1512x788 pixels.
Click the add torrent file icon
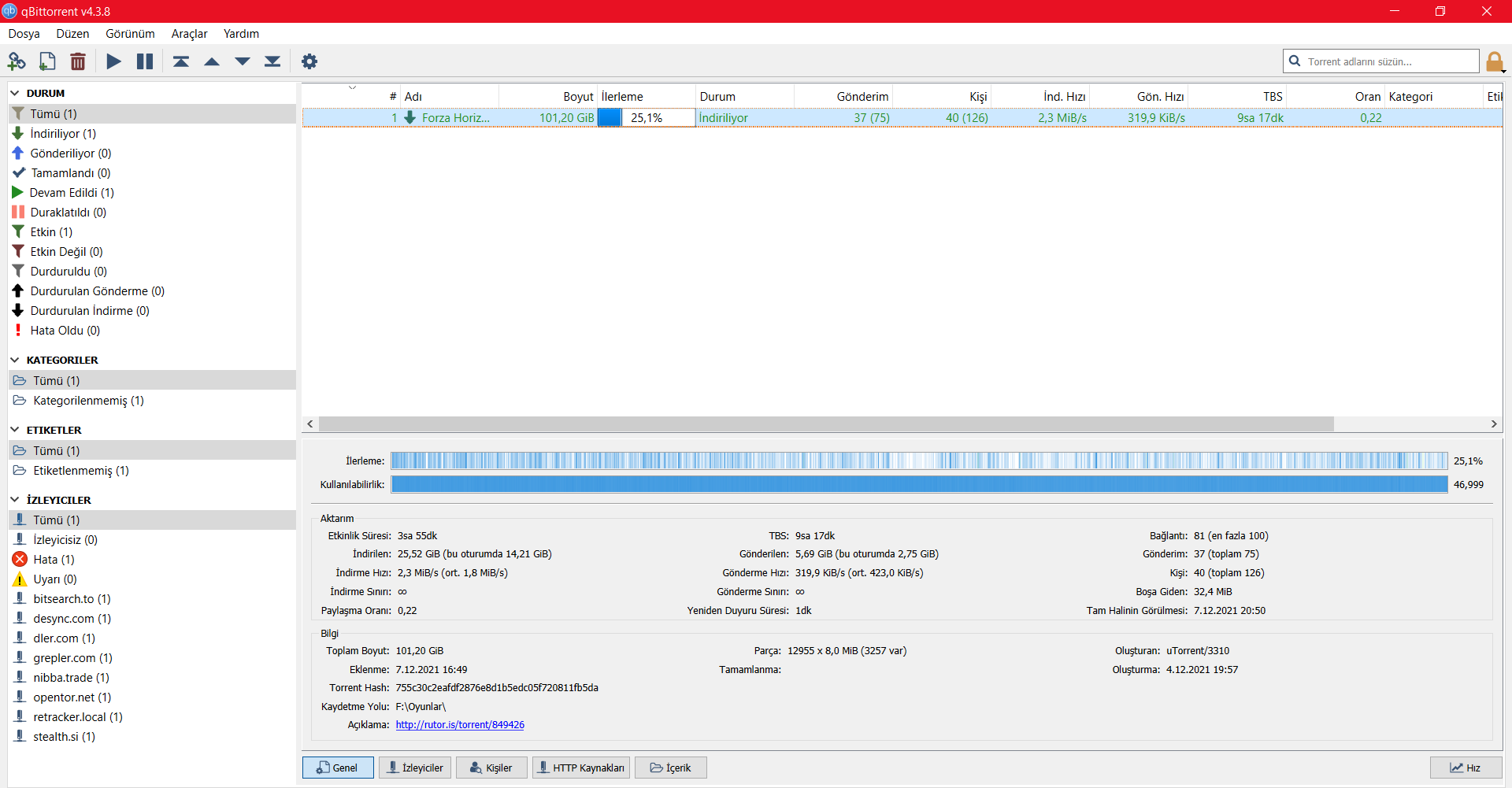47,61
